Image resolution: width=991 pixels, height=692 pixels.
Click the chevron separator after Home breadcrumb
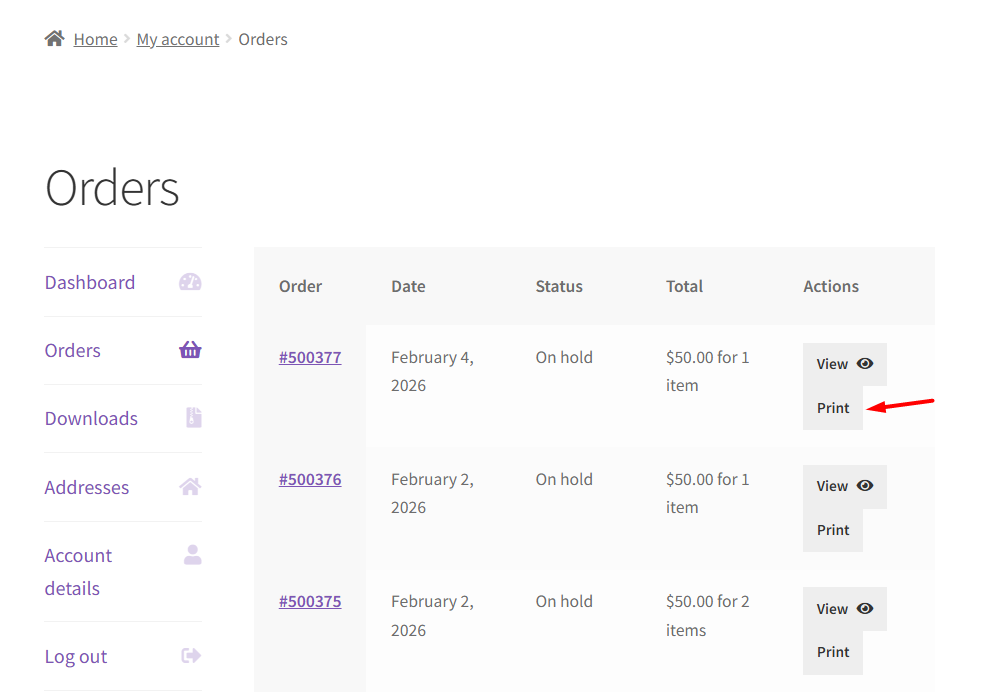(125, 39)
